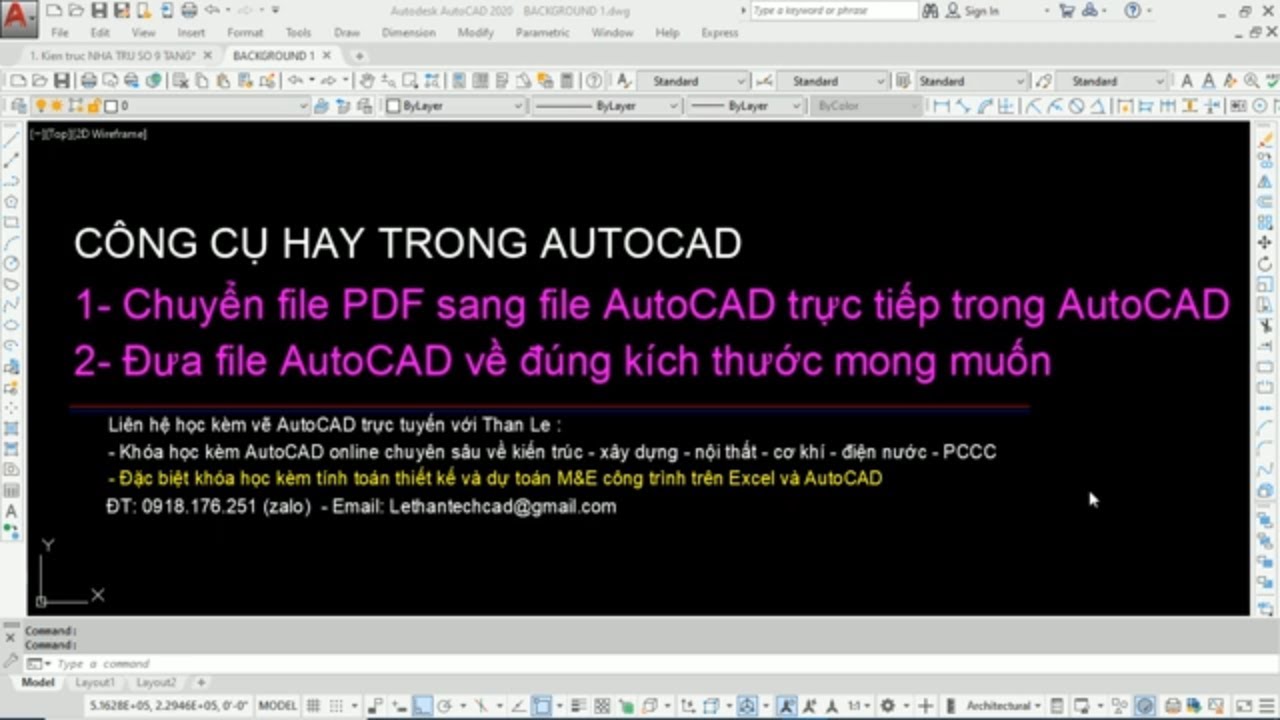Click Linear dimension tool icon
Image resolution: width=1280 pixels, height=720 pixels.
click(941, 106)
